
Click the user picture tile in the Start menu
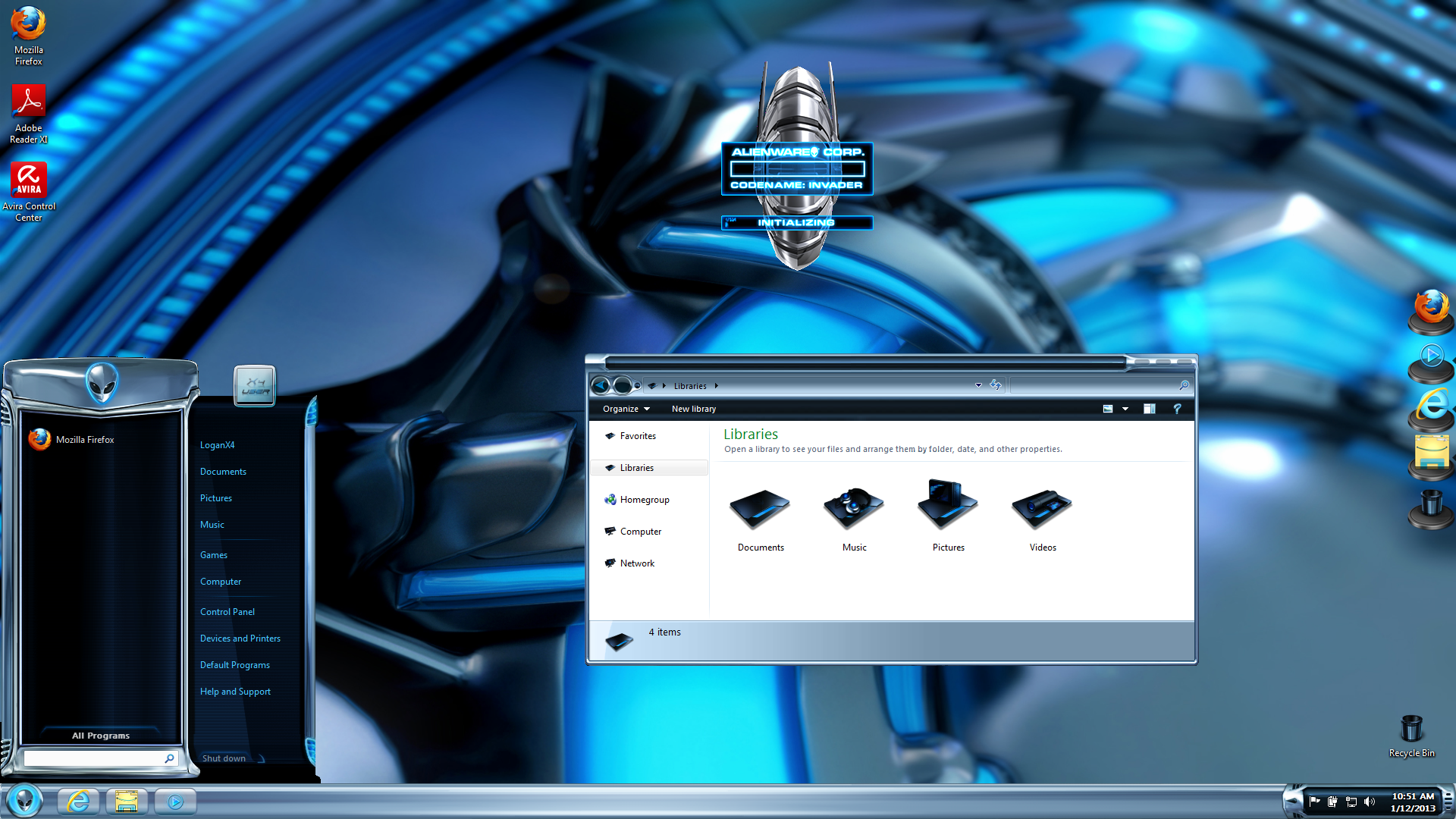click(x=255, y=385)
